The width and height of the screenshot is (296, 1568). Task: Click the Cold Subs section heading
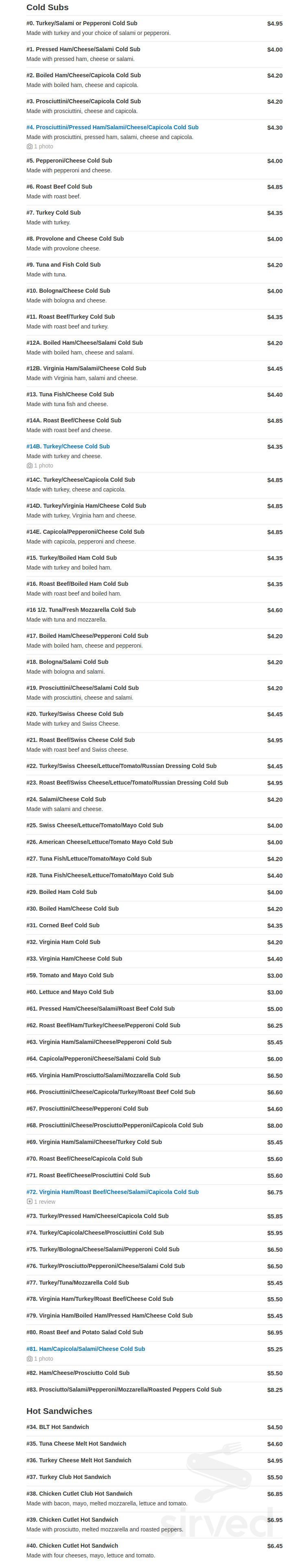pos(48,7)
